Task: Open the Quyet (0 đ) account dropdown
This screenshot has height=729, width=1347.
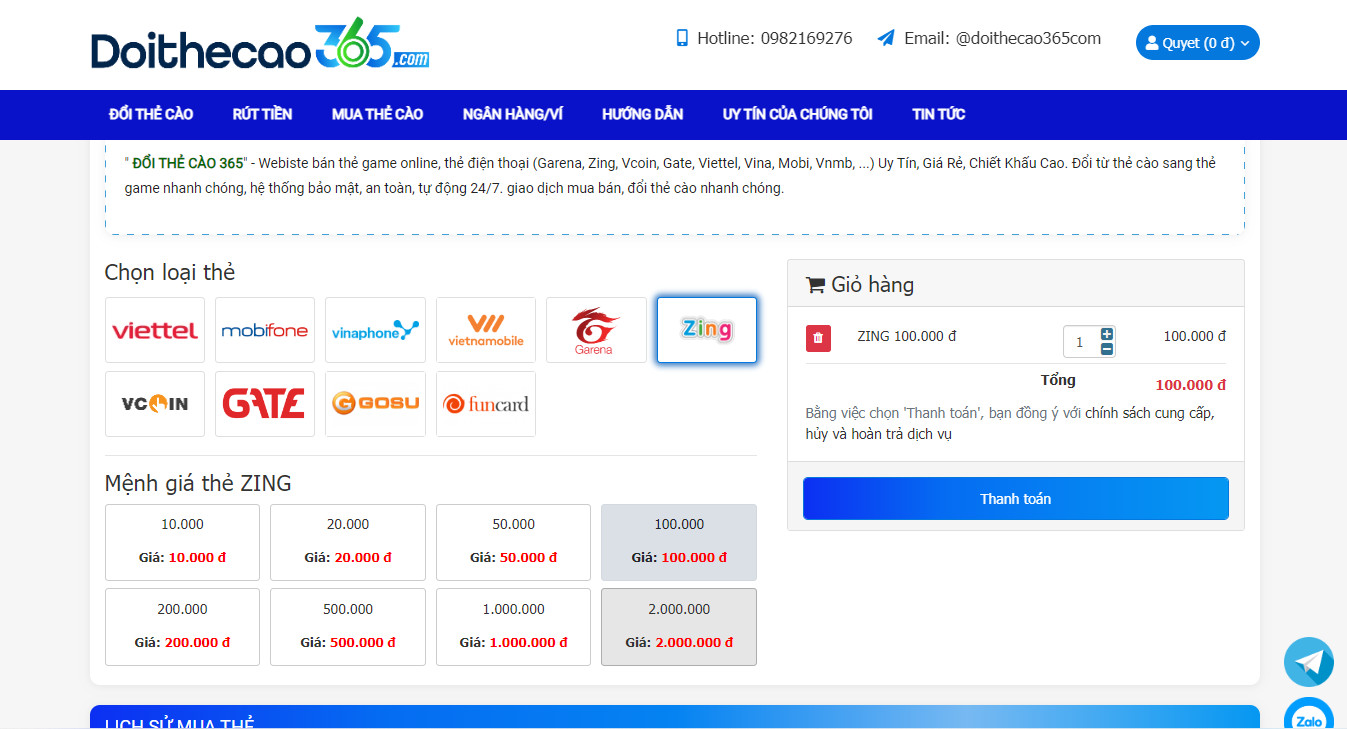Action: (x=1197, y=43)
